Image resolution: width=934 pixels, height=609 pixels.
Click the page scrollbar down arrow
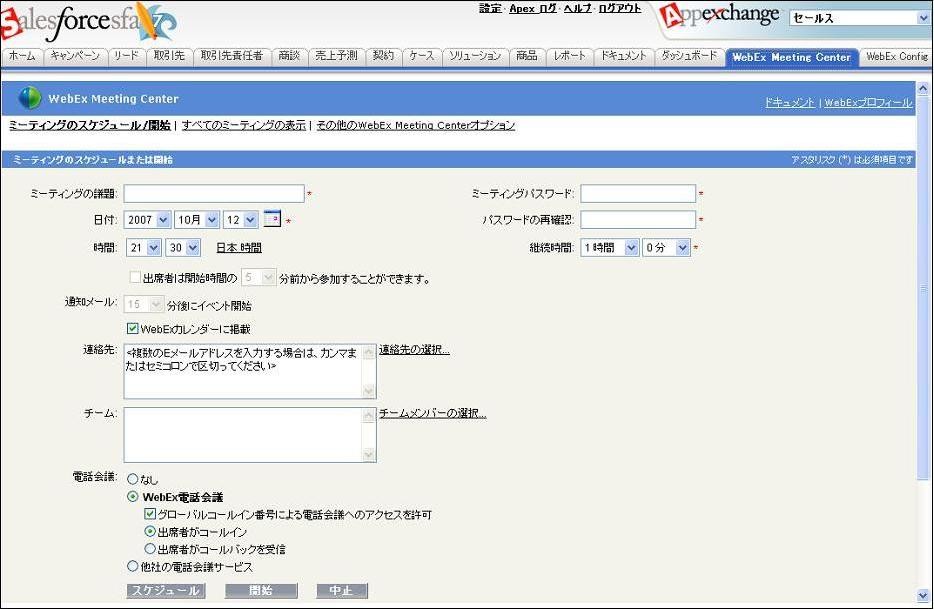coord(923,595)
